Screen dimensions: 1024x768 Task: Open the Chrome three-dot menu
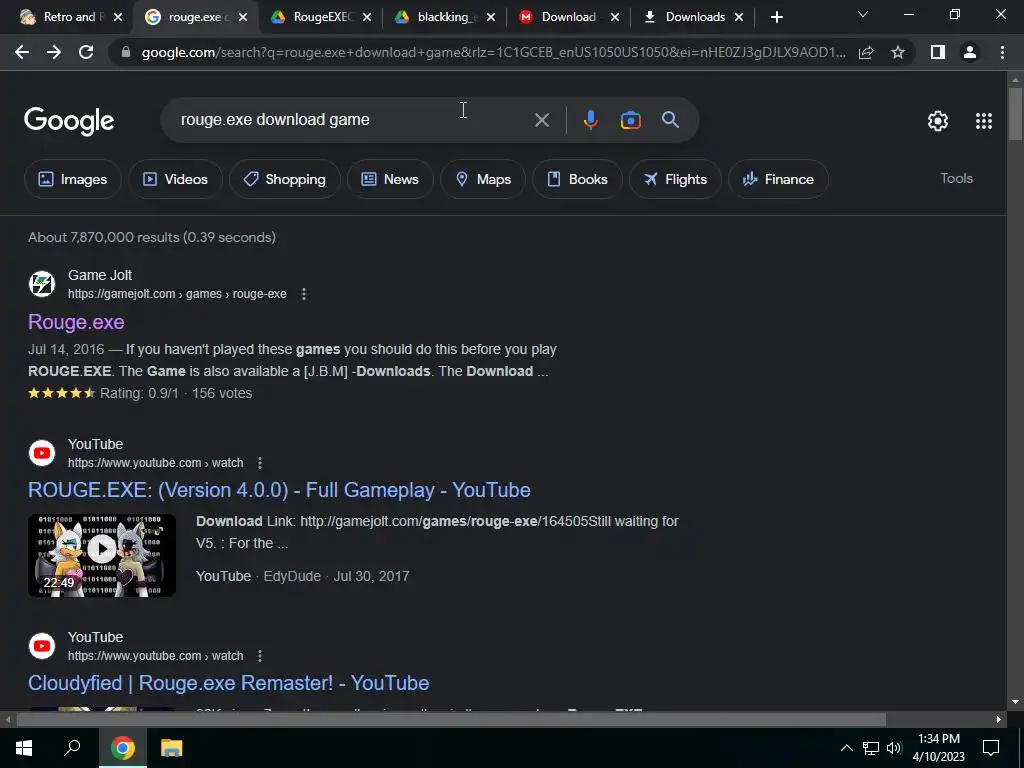[1002, 52]
